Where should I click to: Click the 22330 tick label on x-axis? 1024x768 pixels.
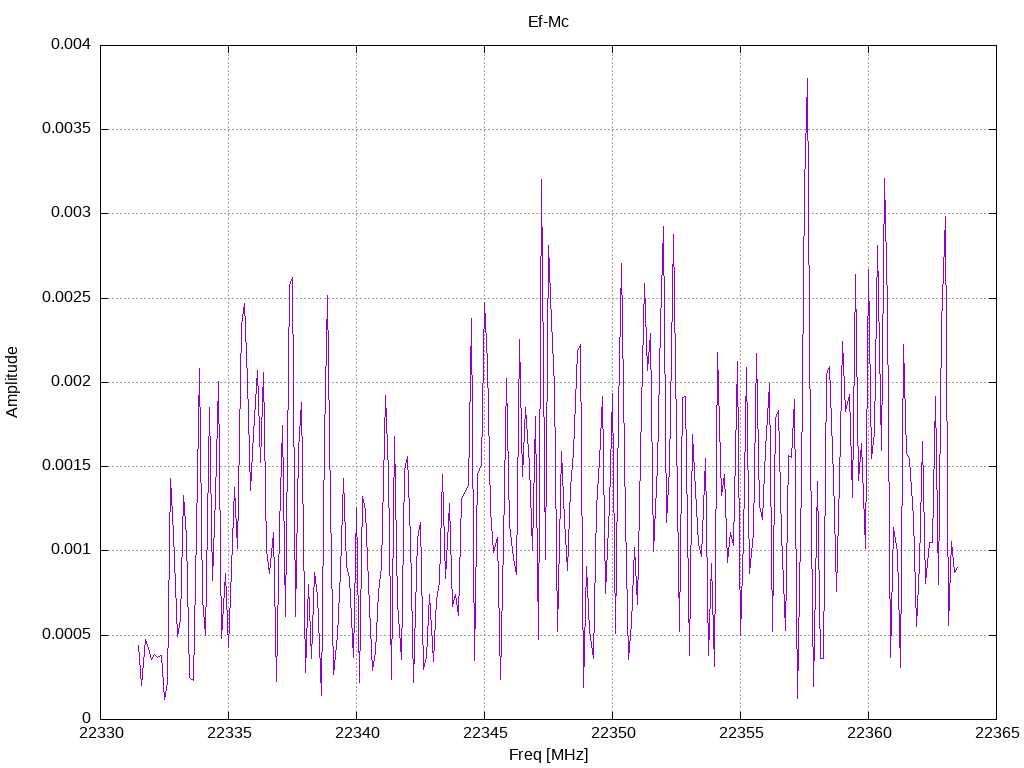point(100,733)
